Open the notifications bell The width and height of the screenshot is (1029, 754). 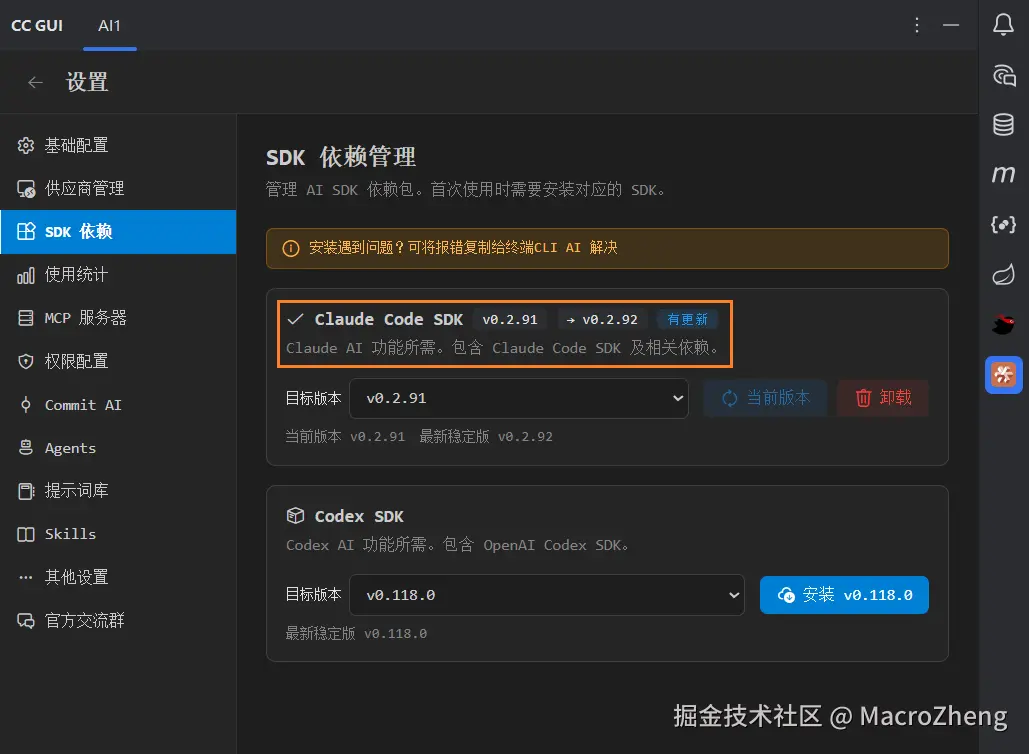pos(1003,25)
